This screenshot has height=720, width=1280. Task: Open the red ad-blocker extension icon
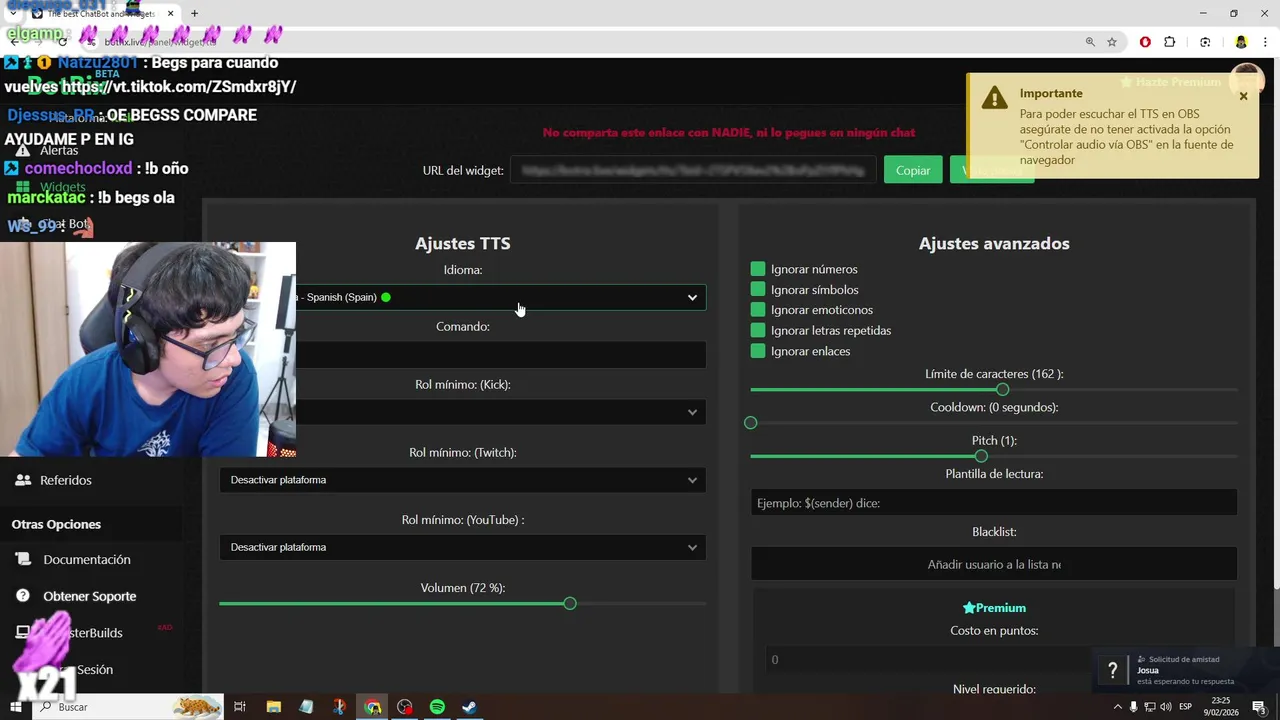1145,42
